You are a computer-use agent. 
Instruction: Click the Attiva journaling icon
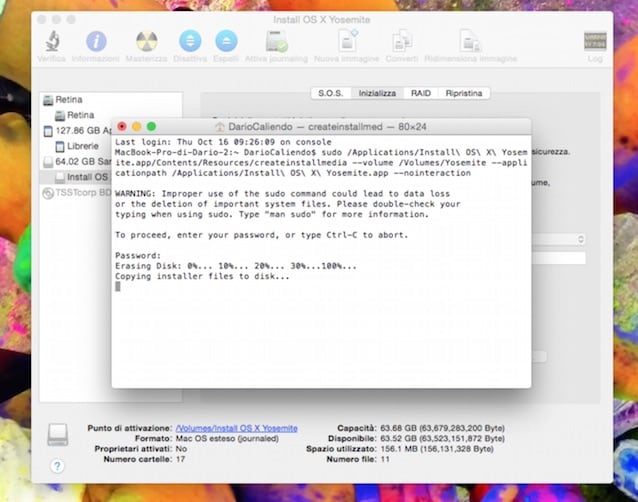click(x=277, y=41)
